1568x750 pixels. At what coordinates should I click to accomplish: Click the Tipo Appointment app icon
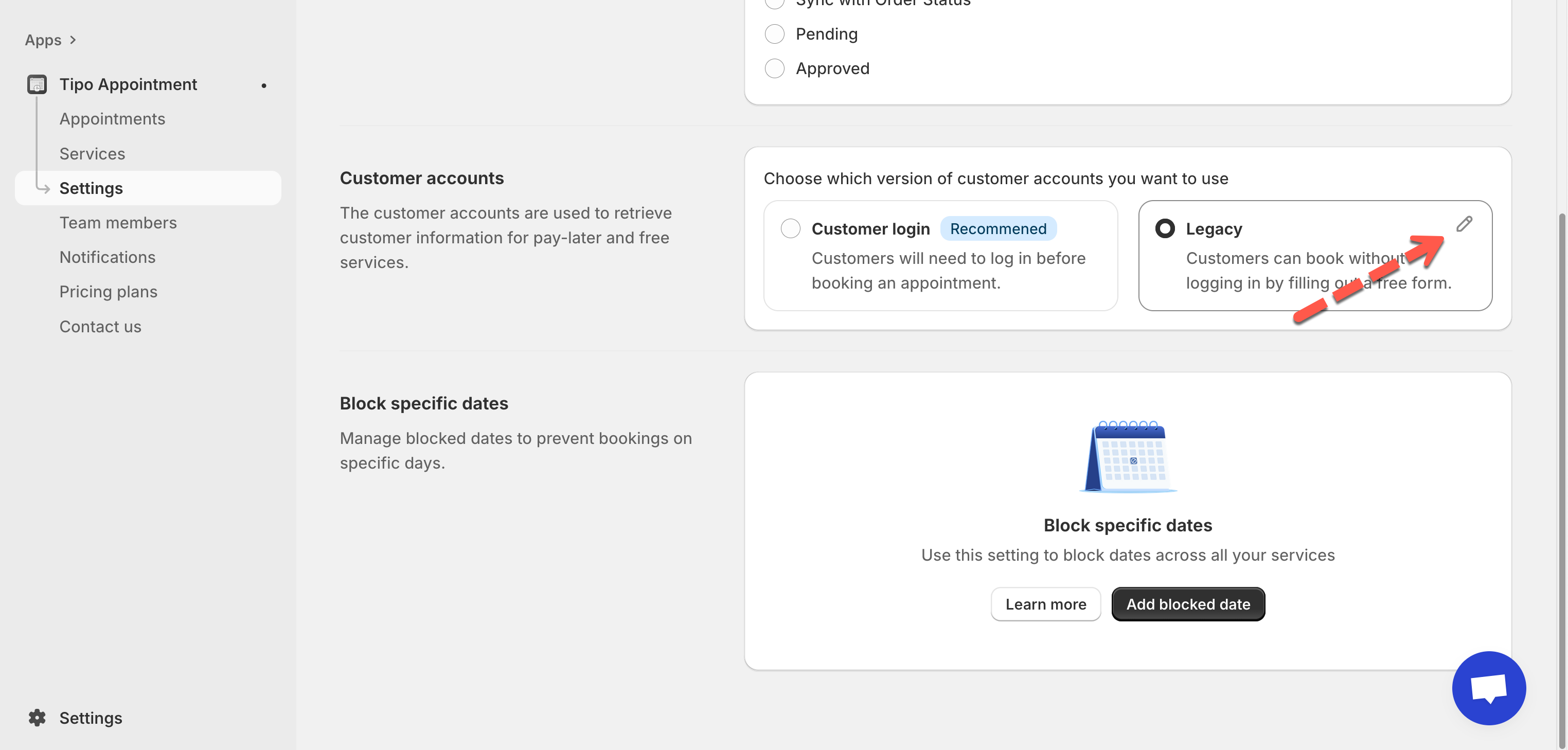coord(37,84)
